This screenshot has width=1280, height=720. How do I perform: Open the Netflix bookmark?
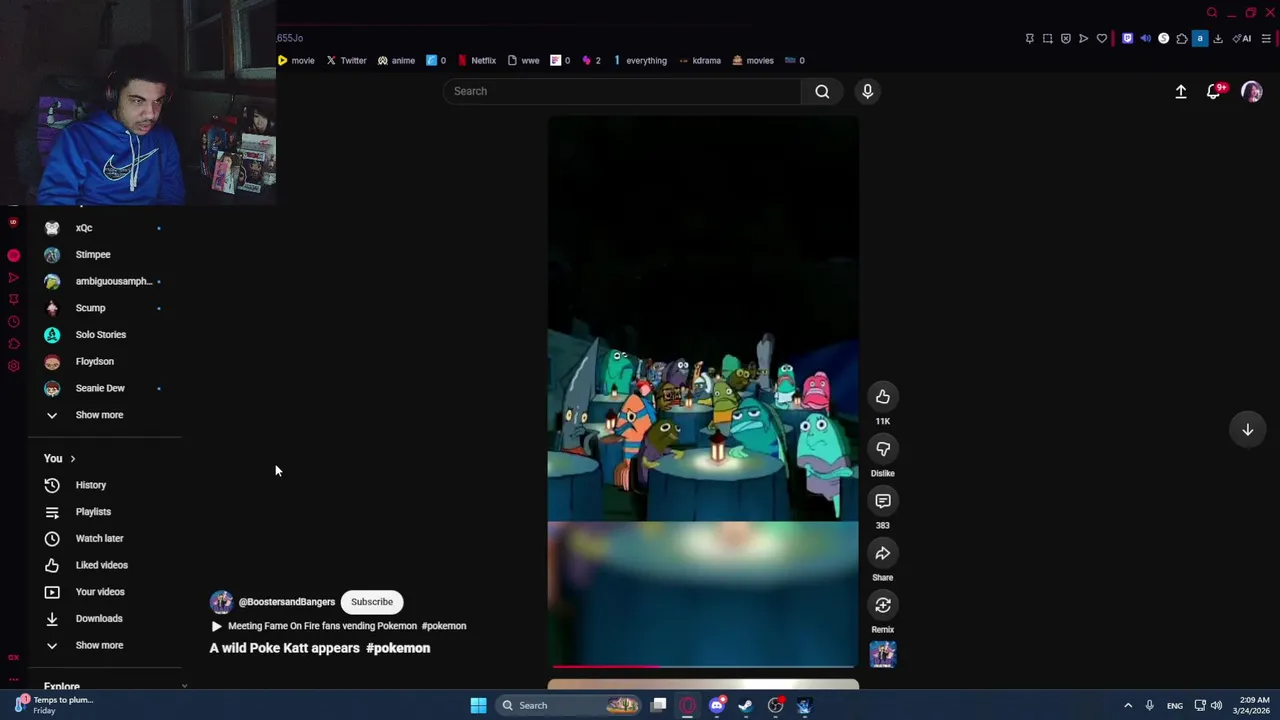point(477,60)
